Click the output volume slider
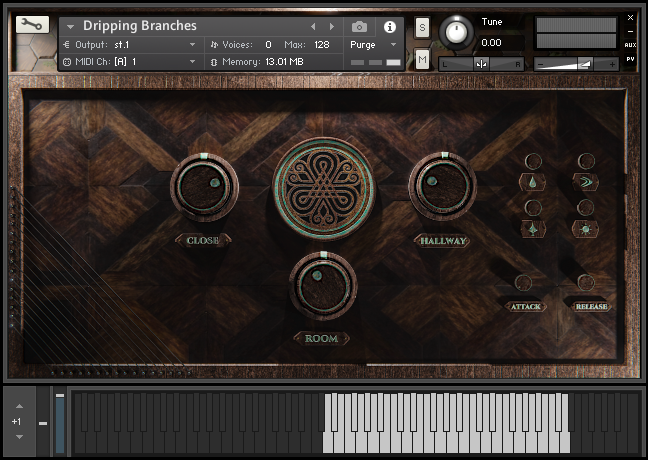648x460 pixels. click(x=576, y=64)
